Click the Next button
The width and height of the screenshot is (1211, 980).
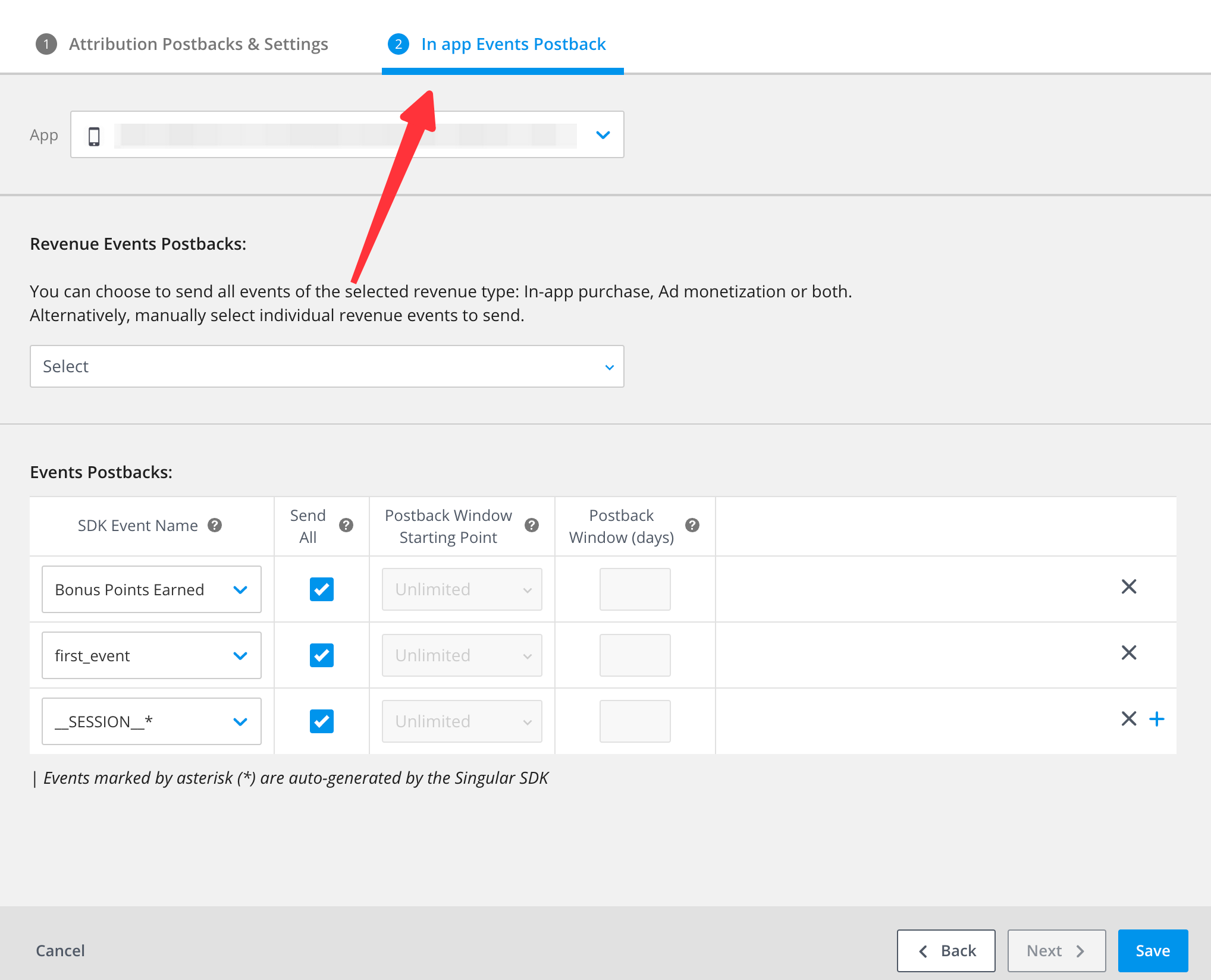tap(1057, 951)
